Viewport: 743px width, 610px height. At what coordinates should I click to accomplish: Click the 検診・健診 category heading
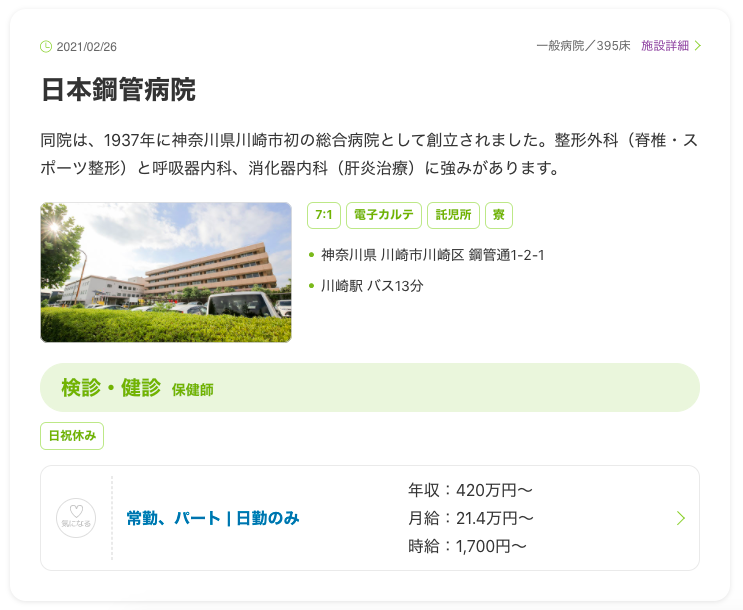(111, 388)
